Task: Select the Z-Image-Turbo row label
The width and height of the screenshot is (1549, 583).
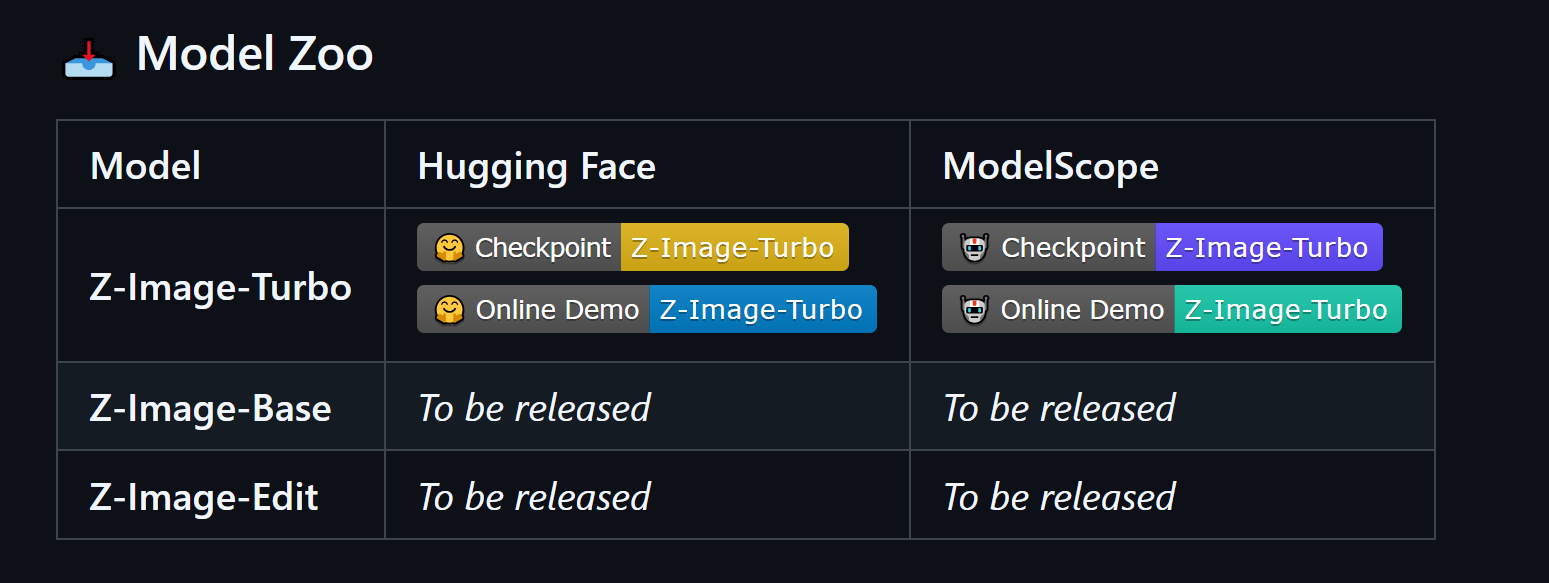Action: click(221, 287)
